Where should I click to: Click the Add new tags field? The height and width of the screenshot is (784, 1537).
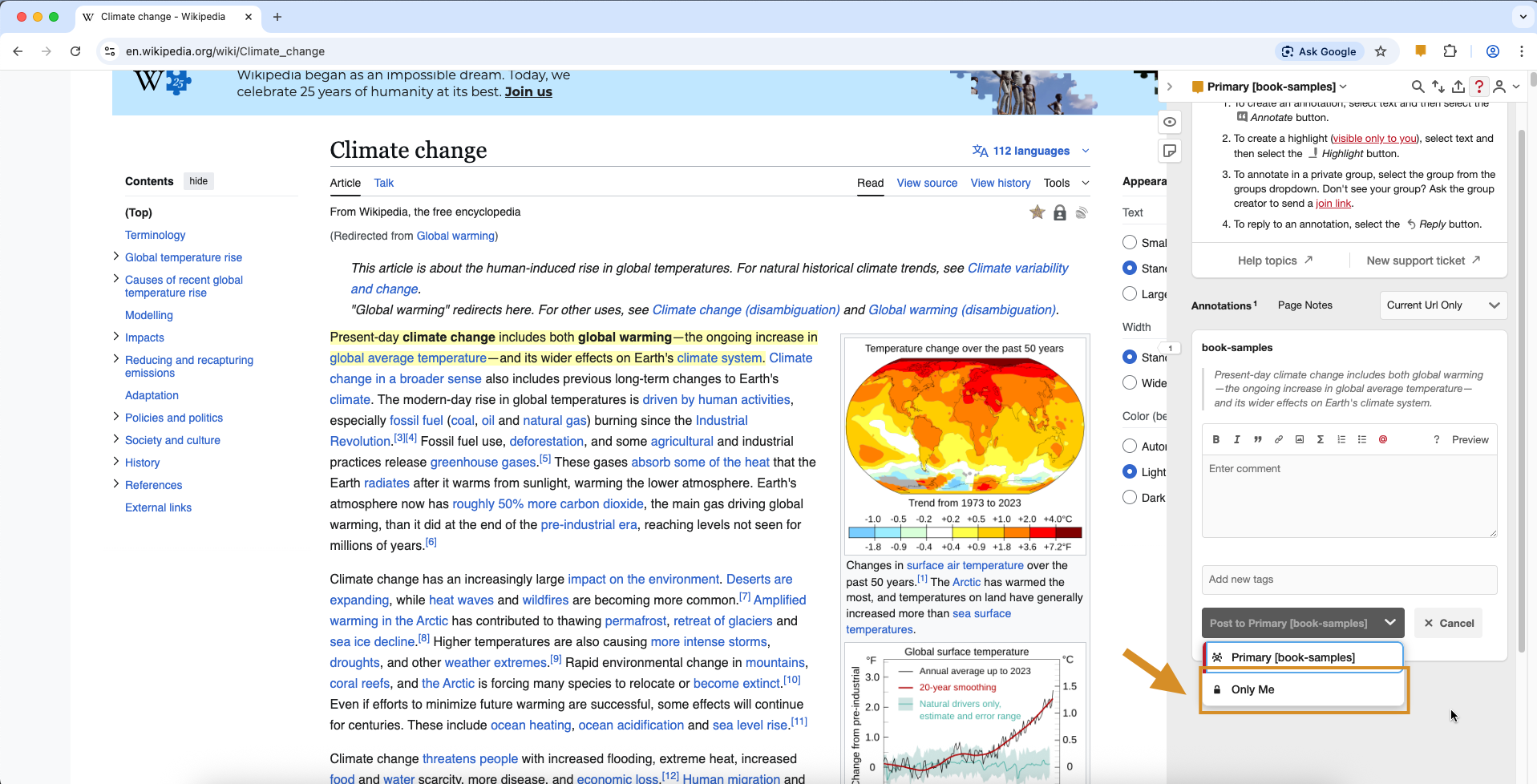tap(1349, 580)
